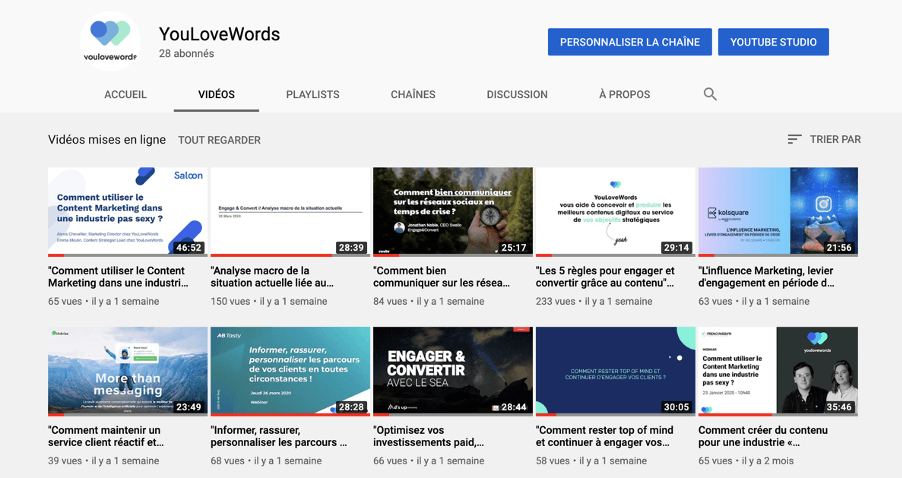Click the YouLoveWords channel avatar logo
The width and height of the screenshot is (902, 478).
coord(110,41)
